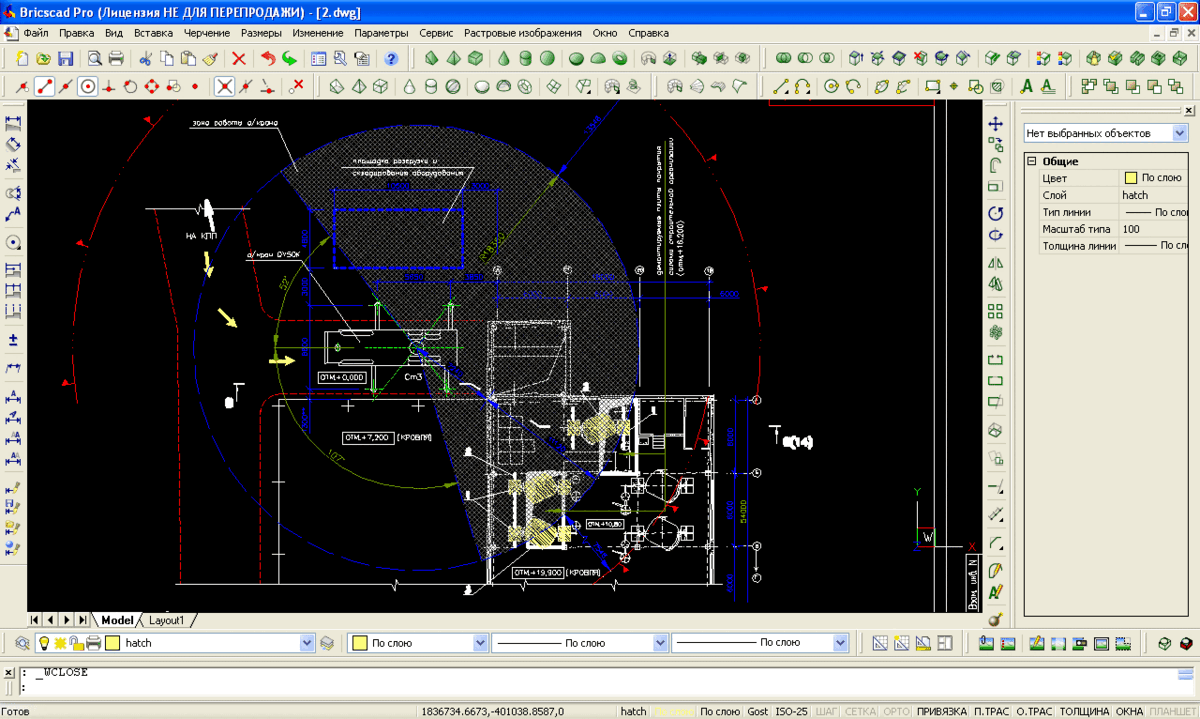Click the yellow Цвет color swatch
1200x719 pixels.
tap(1130, 178)
